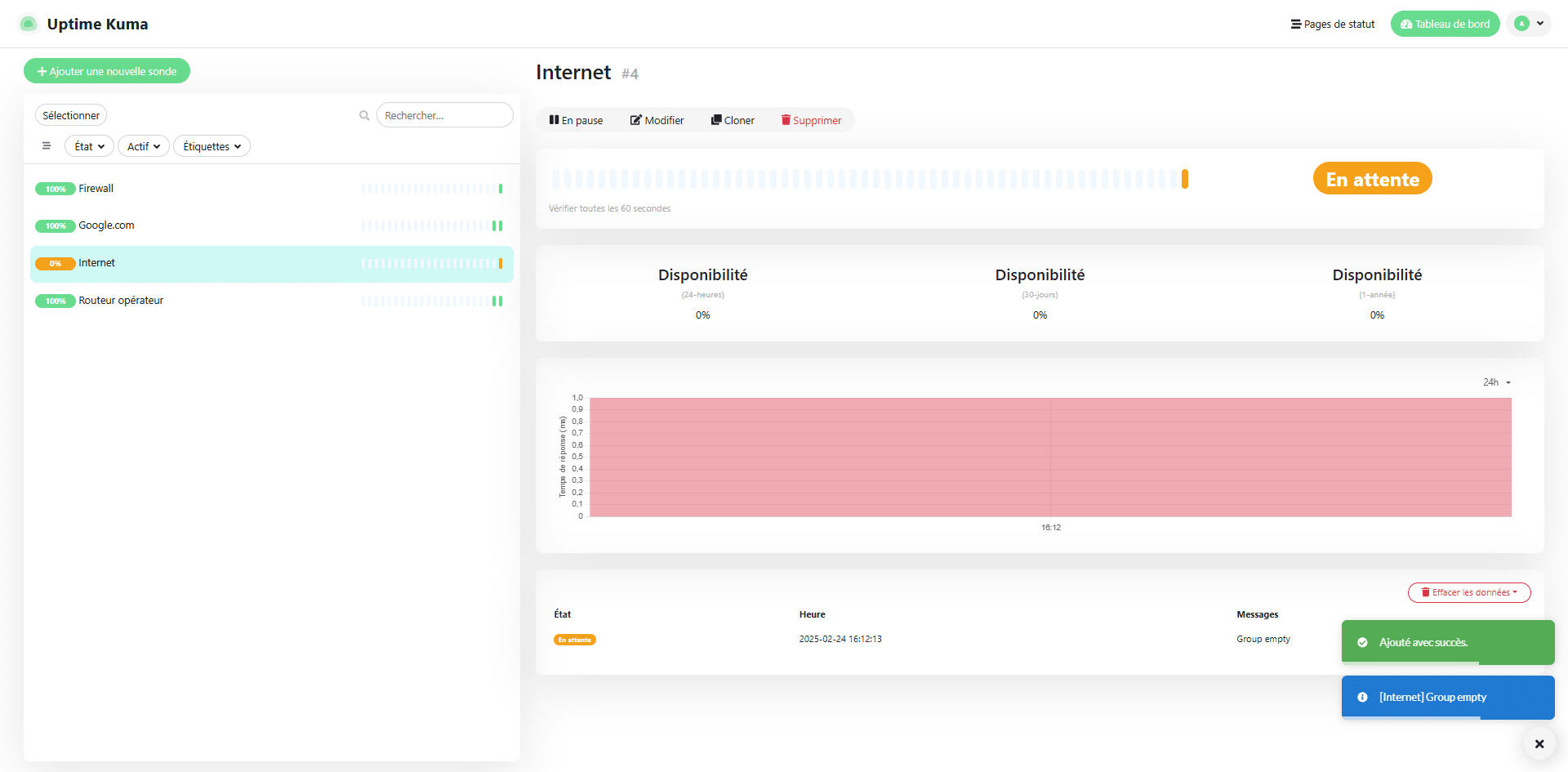Click Ajouter une nouvelle sonde button
Viewport: 1568px width, 772px height.
pos(107,71)
